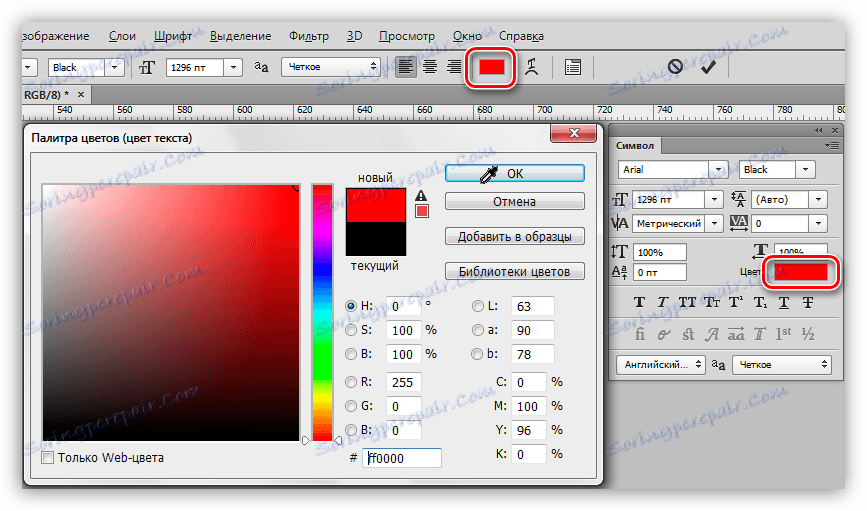Toggle the fractions ½ icon
The height and width of the screenshot is (511, 867).
[x=808, y=334]
